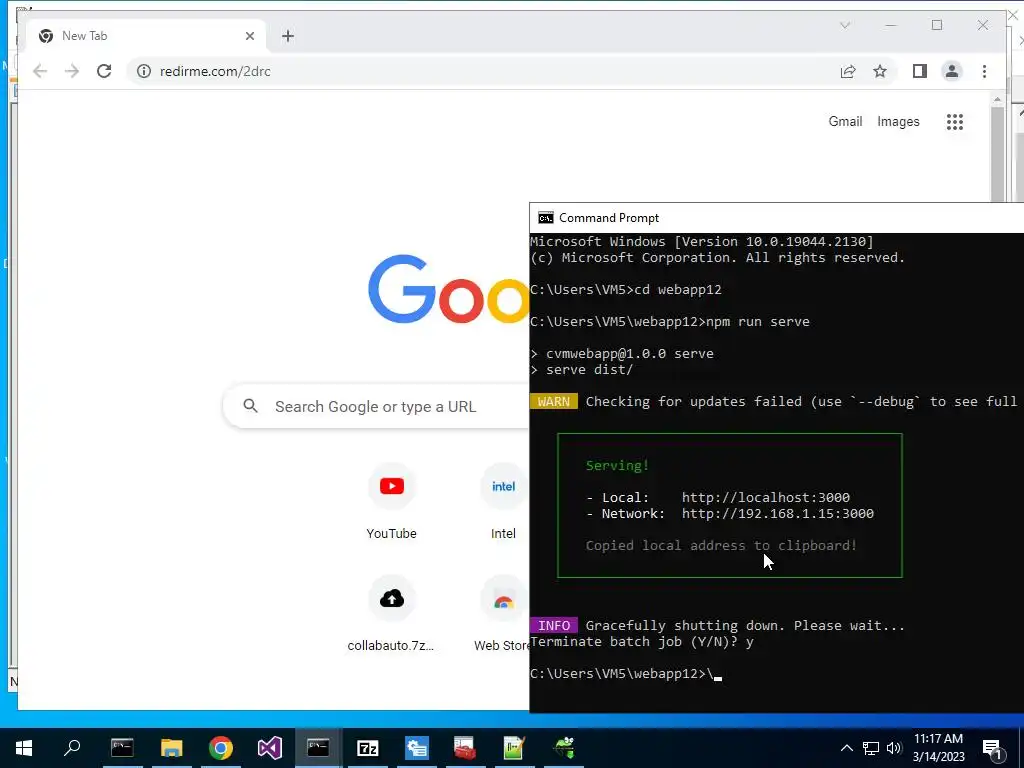Open the Web Store shortcut
The height and width of the screenshot is (768, 1024).
502,614
